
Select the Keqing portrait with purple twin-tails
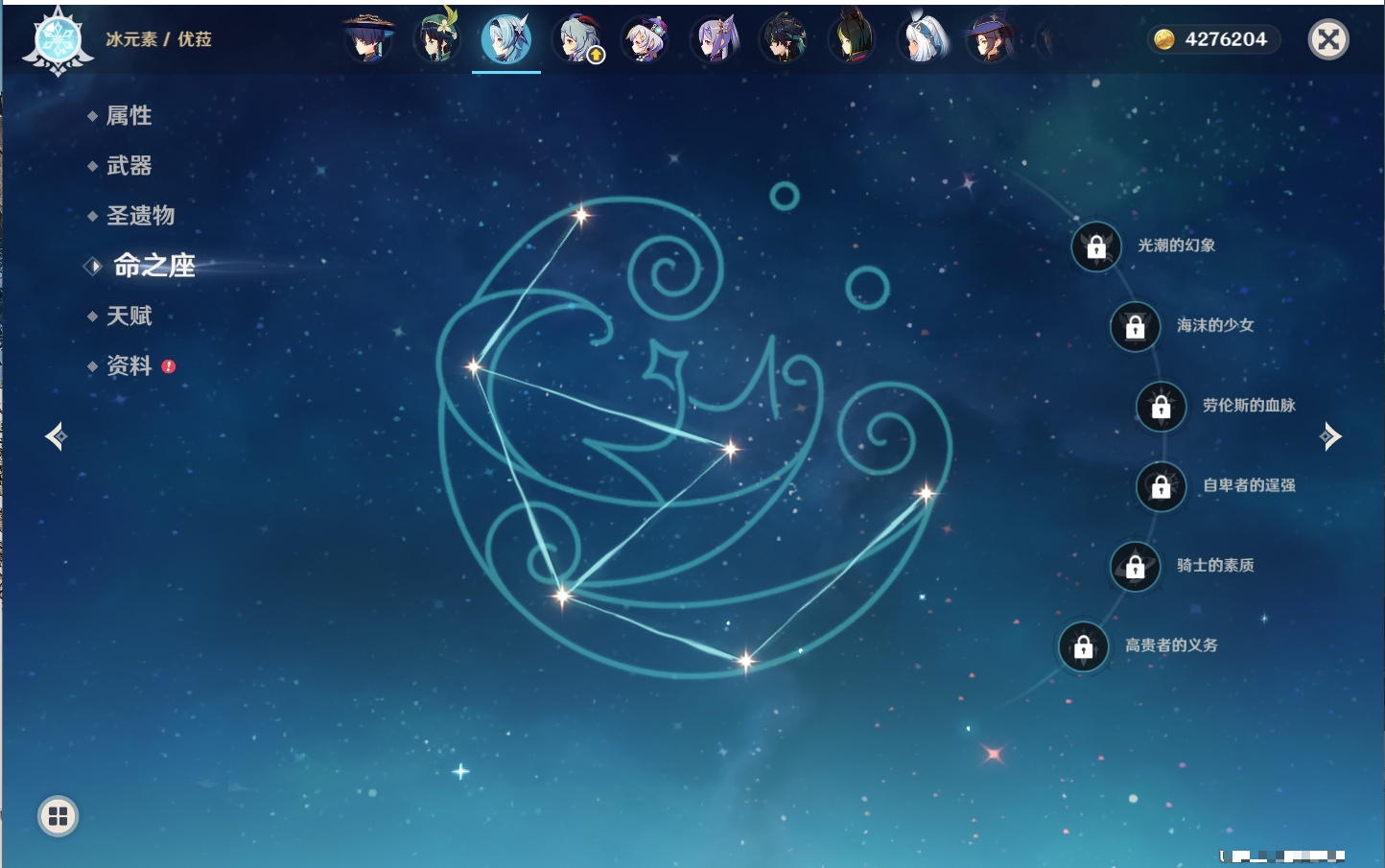(x=715, y=39)
